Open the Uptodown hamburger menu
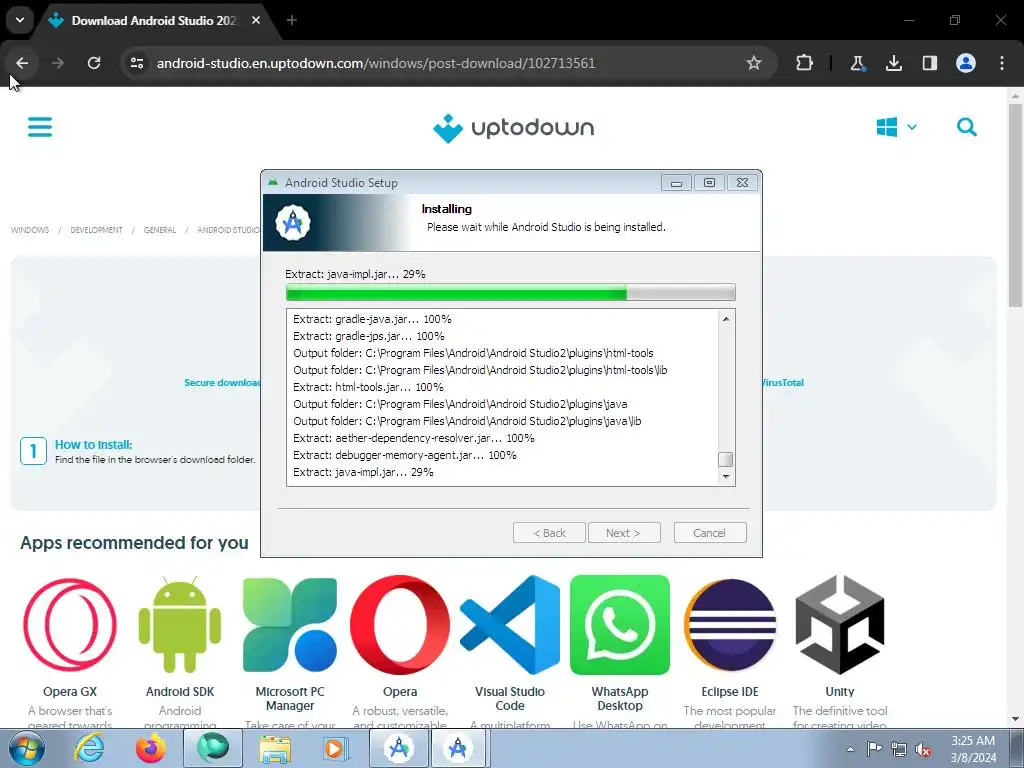This screenshot has height=768, width=1024. [x=40, y=127]
